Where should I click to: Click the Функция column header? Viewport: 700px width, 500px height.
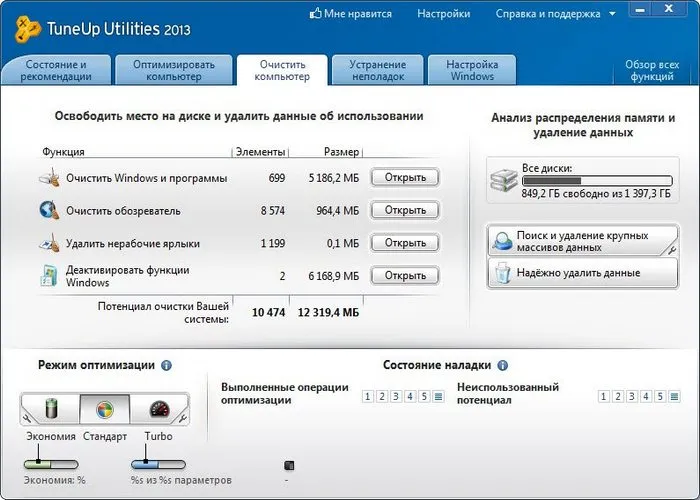coord(63,152)
